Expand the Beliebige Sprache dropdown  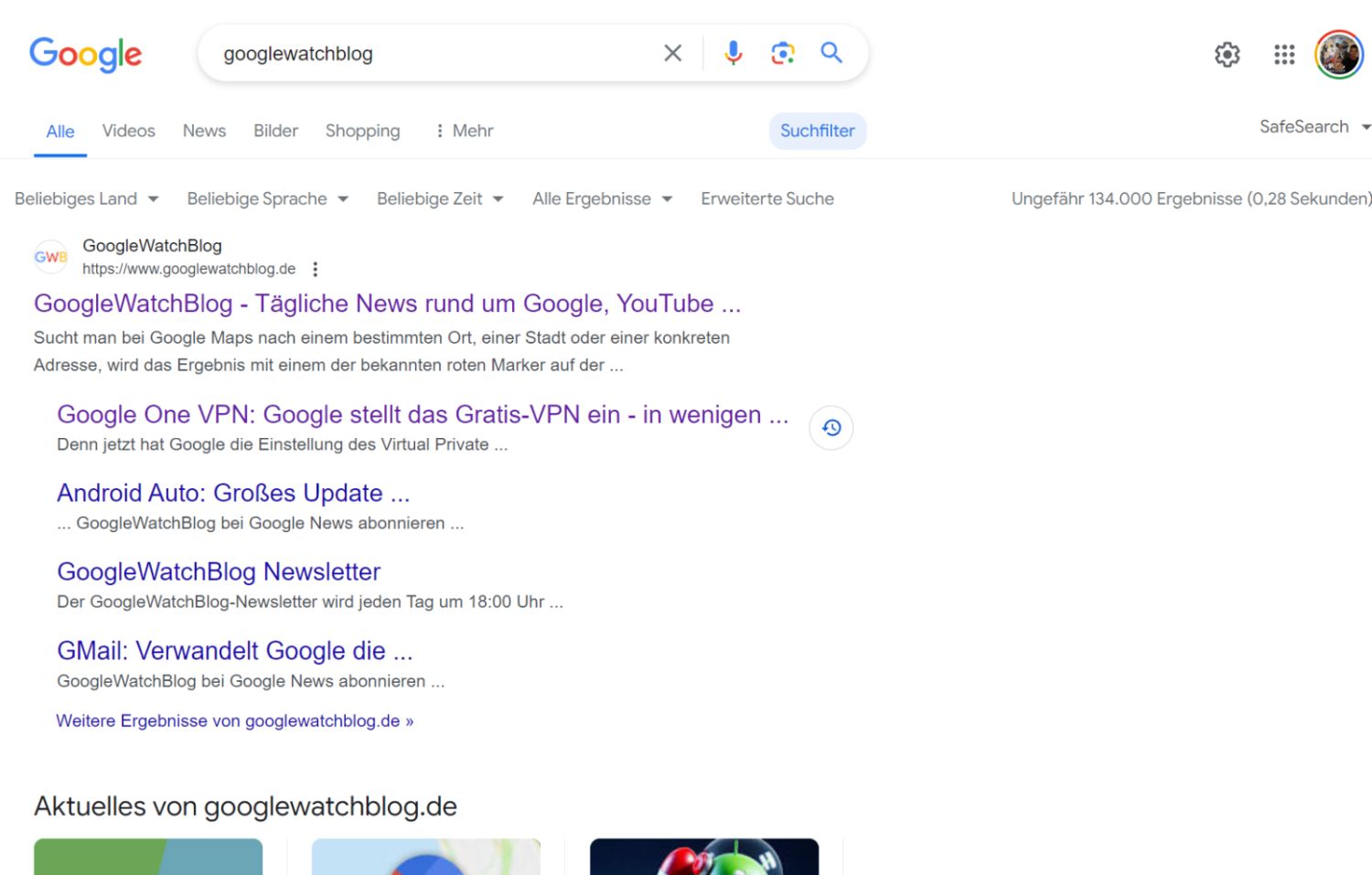tap(267, 198)
